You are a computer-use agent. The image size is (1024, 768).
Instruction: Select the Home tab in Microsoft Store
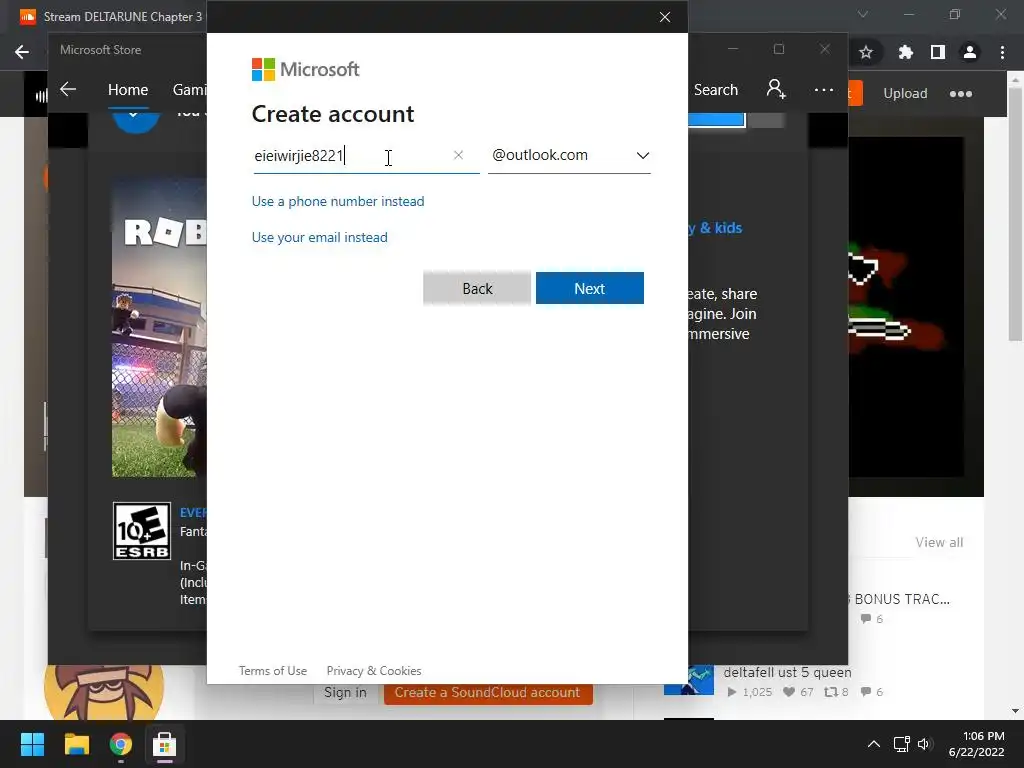(128, 89)
